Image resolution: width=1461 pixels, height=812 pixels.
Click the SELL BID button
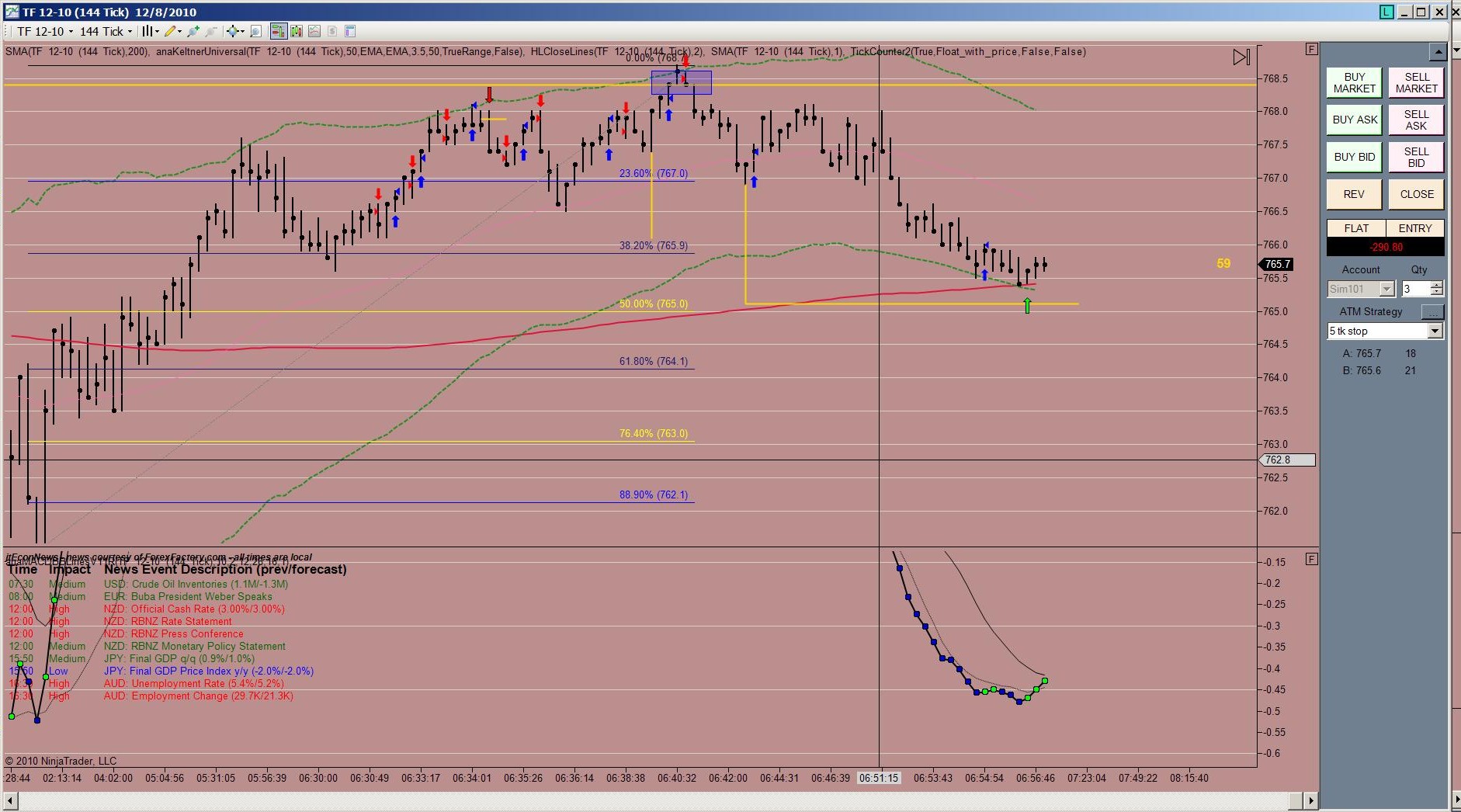(1416, 157)
